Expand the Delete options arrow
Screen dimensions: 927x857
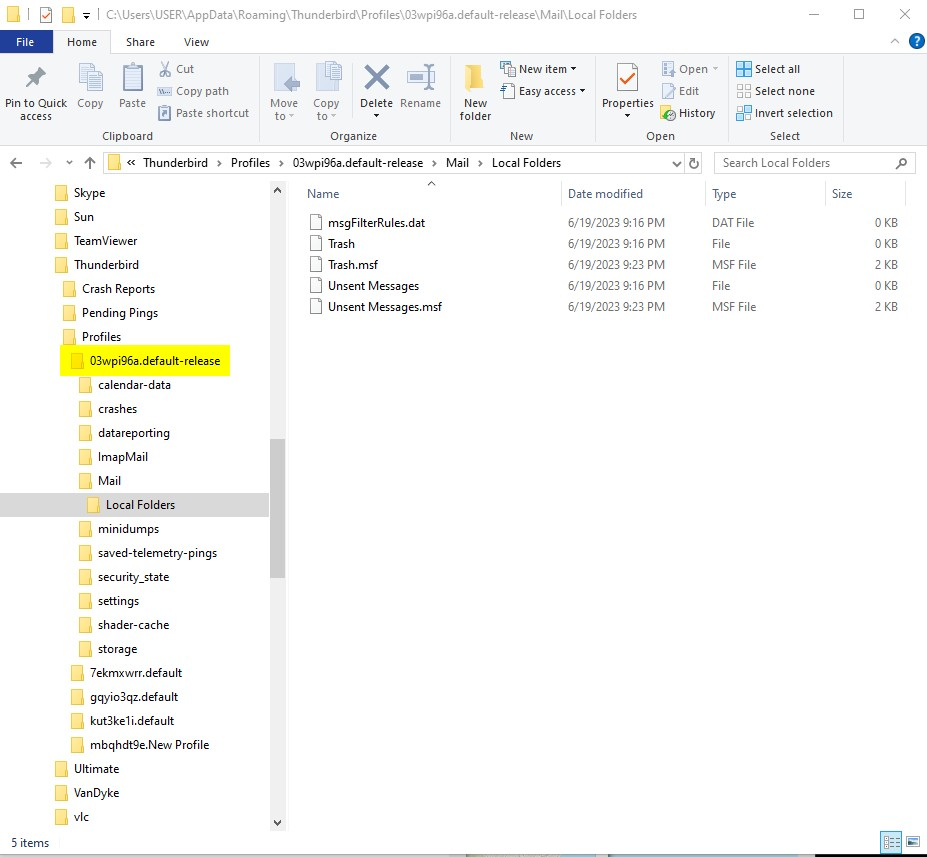point(377,116)
